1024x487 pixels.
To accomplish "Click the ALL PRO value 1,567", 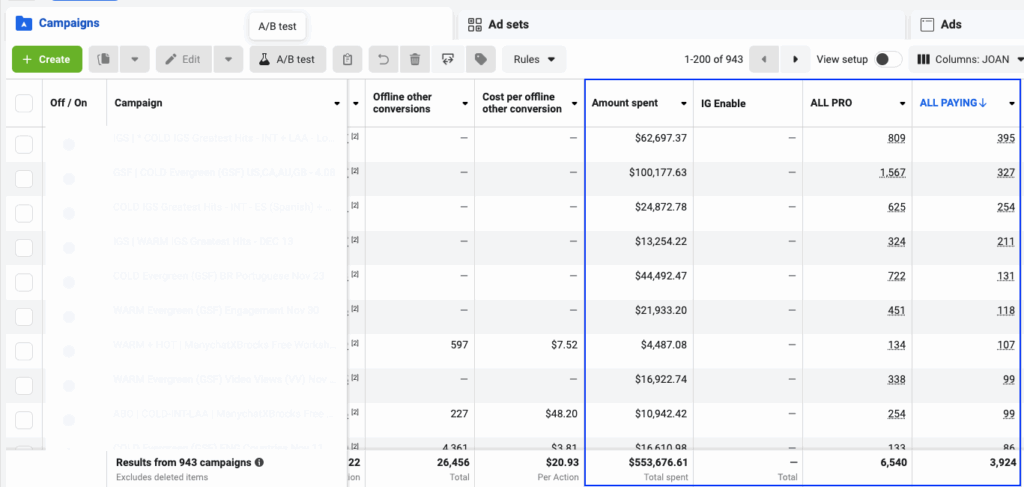I will point(893,172).
